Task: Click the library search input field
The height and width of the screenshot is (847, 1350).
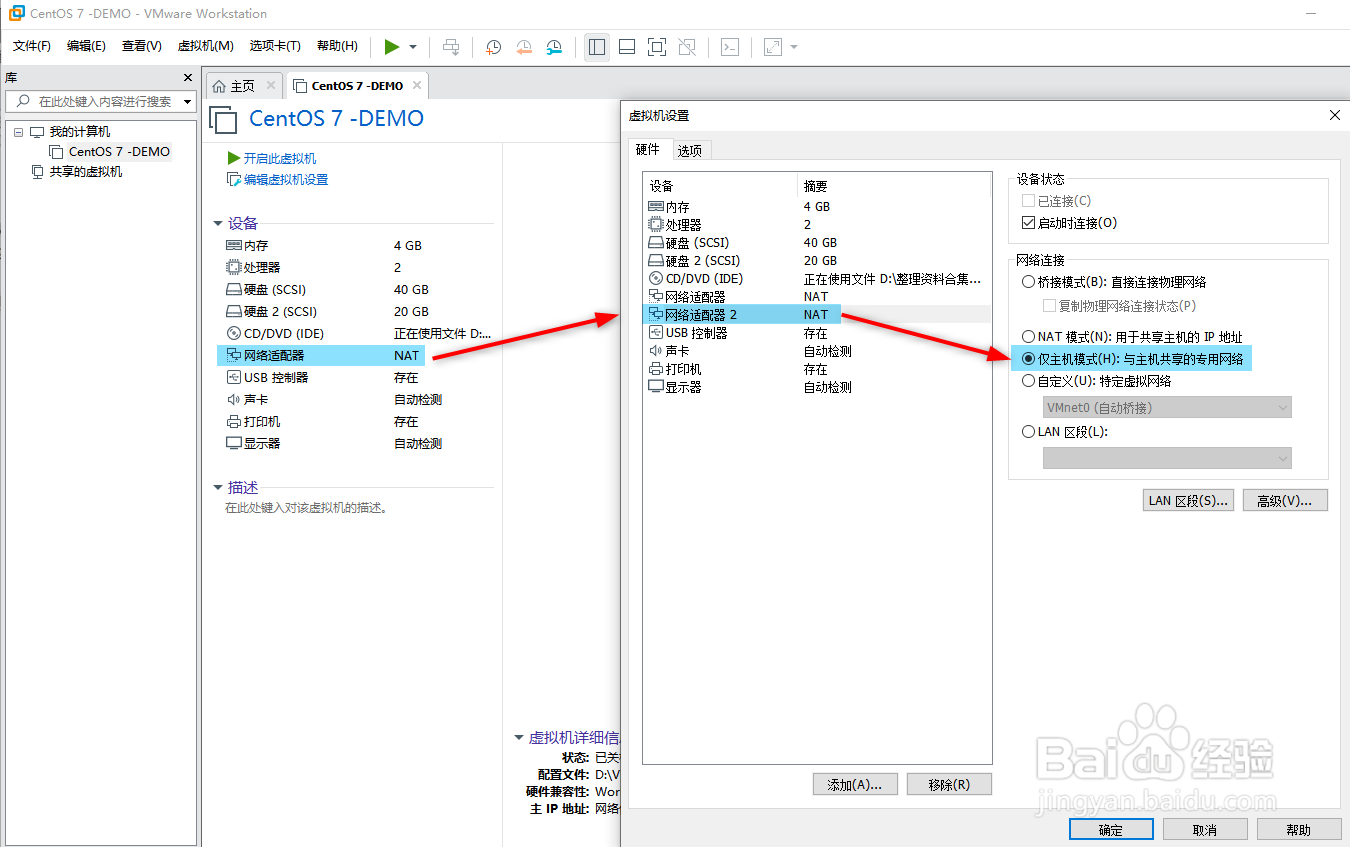Action: [x=100, y=101]
